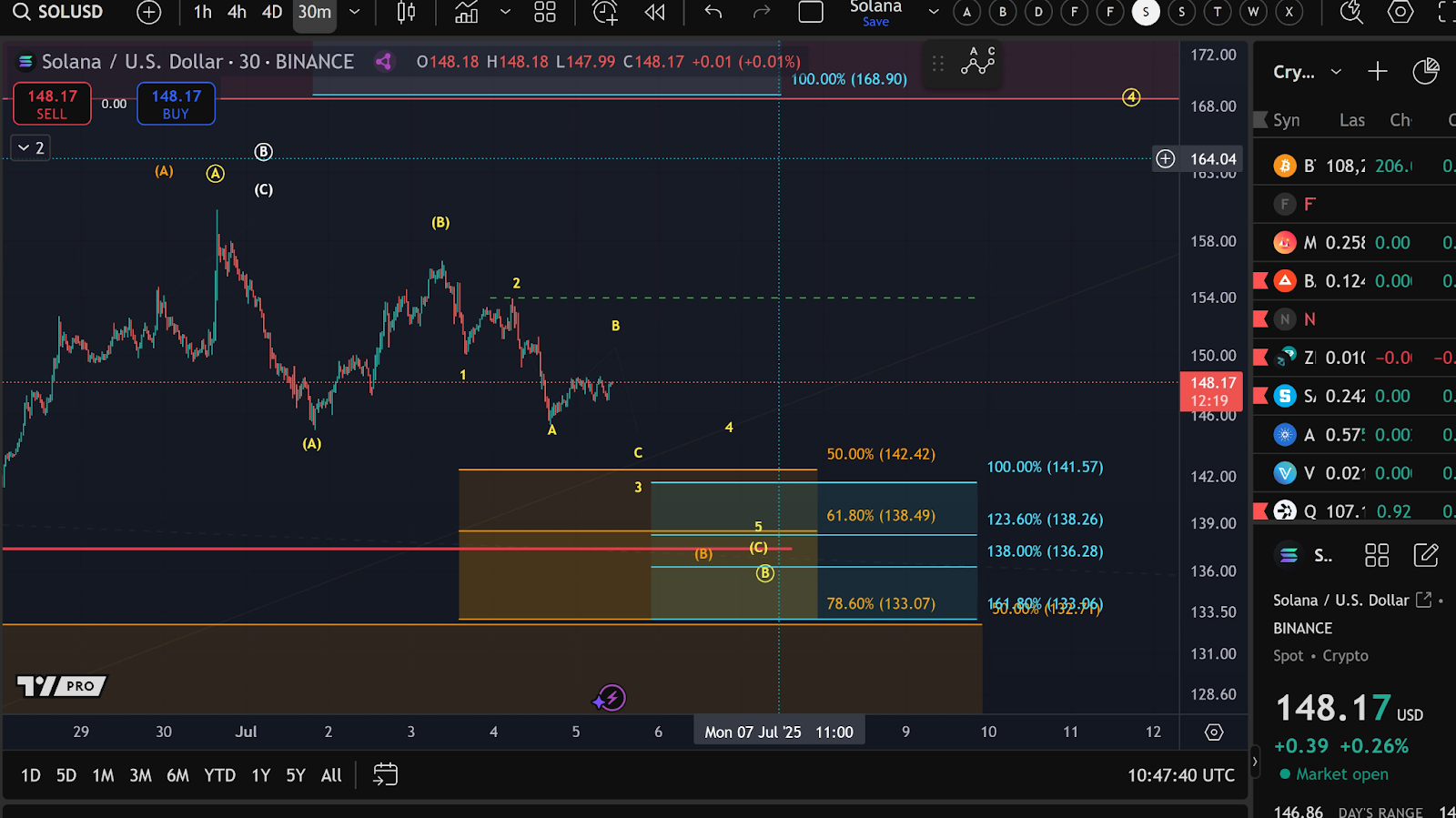Collapse the right sidebar with the arrow handle

pyautogui.click(x=1255, y=761)
